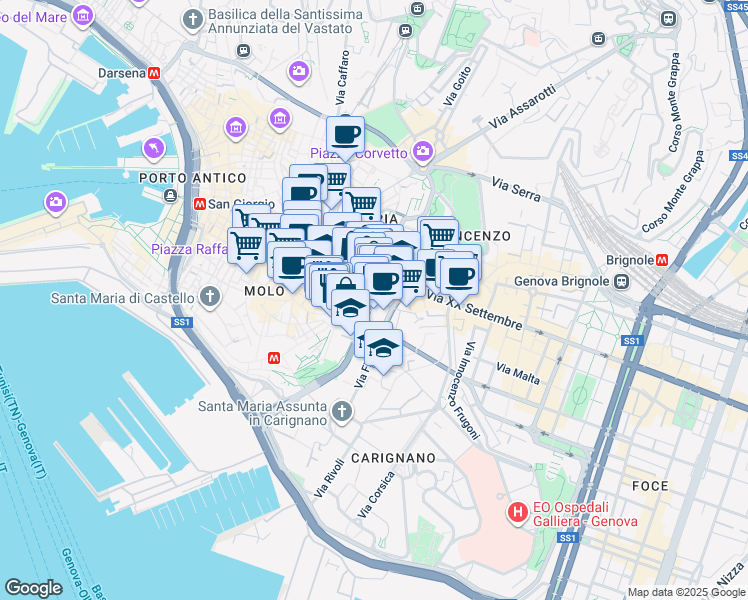Open the camera icon at Piazza Corvetto
Viewport: 748px width, 600px height.
(423, 152)
